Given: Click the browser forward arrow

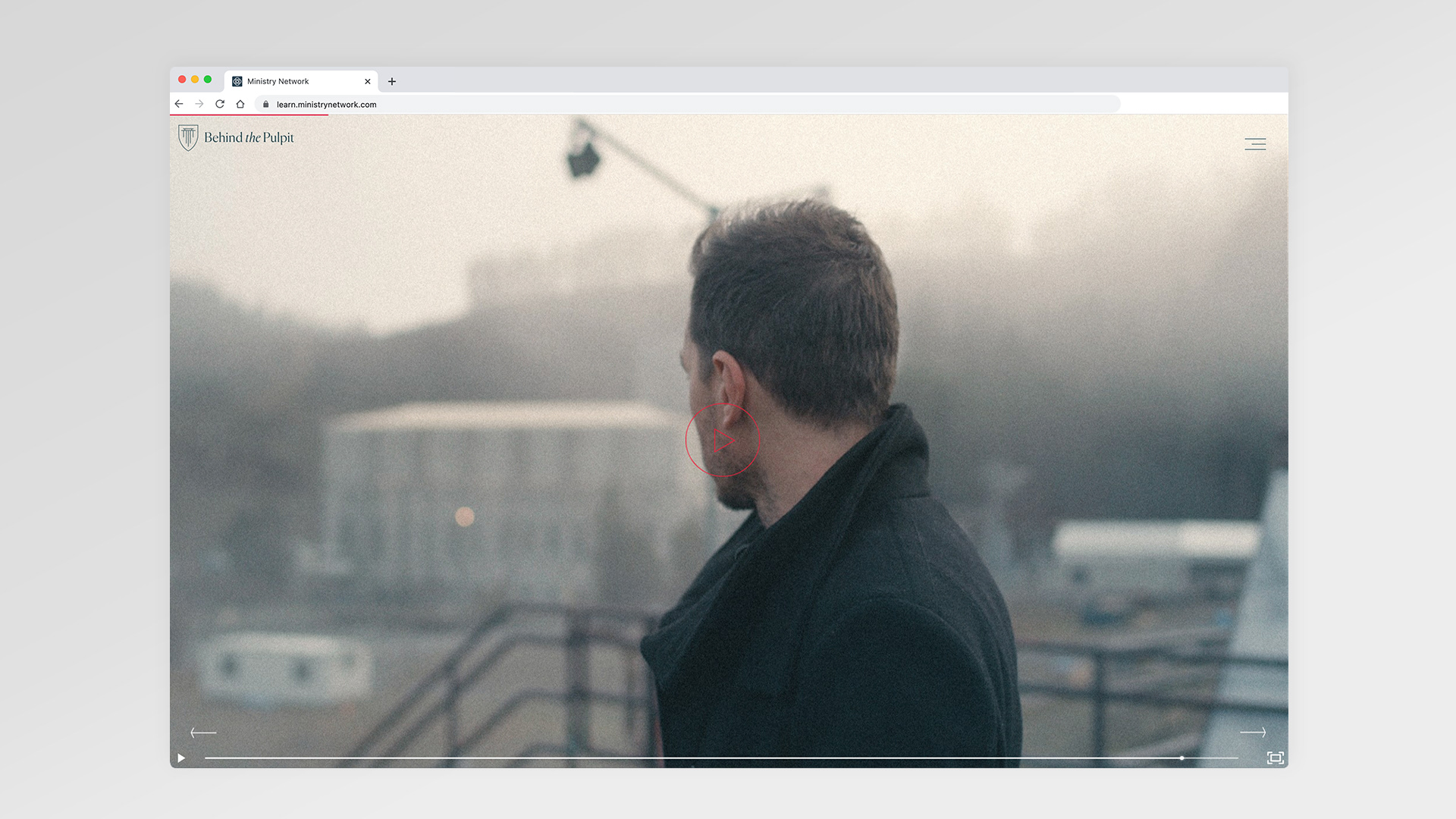Looking at the screenshot, I should [x=199, y=104].
